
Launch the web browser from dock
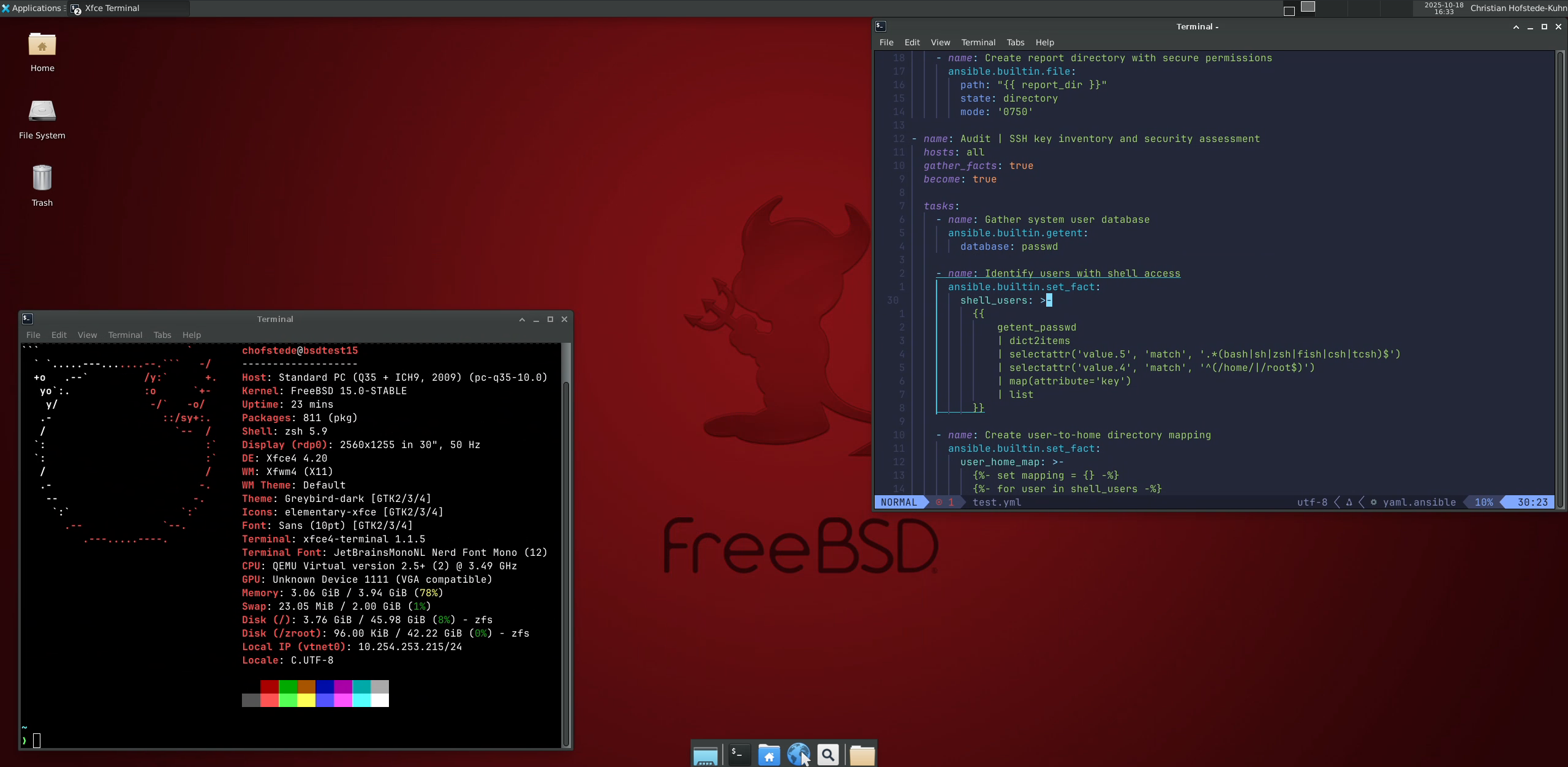(x=798, y=755)
